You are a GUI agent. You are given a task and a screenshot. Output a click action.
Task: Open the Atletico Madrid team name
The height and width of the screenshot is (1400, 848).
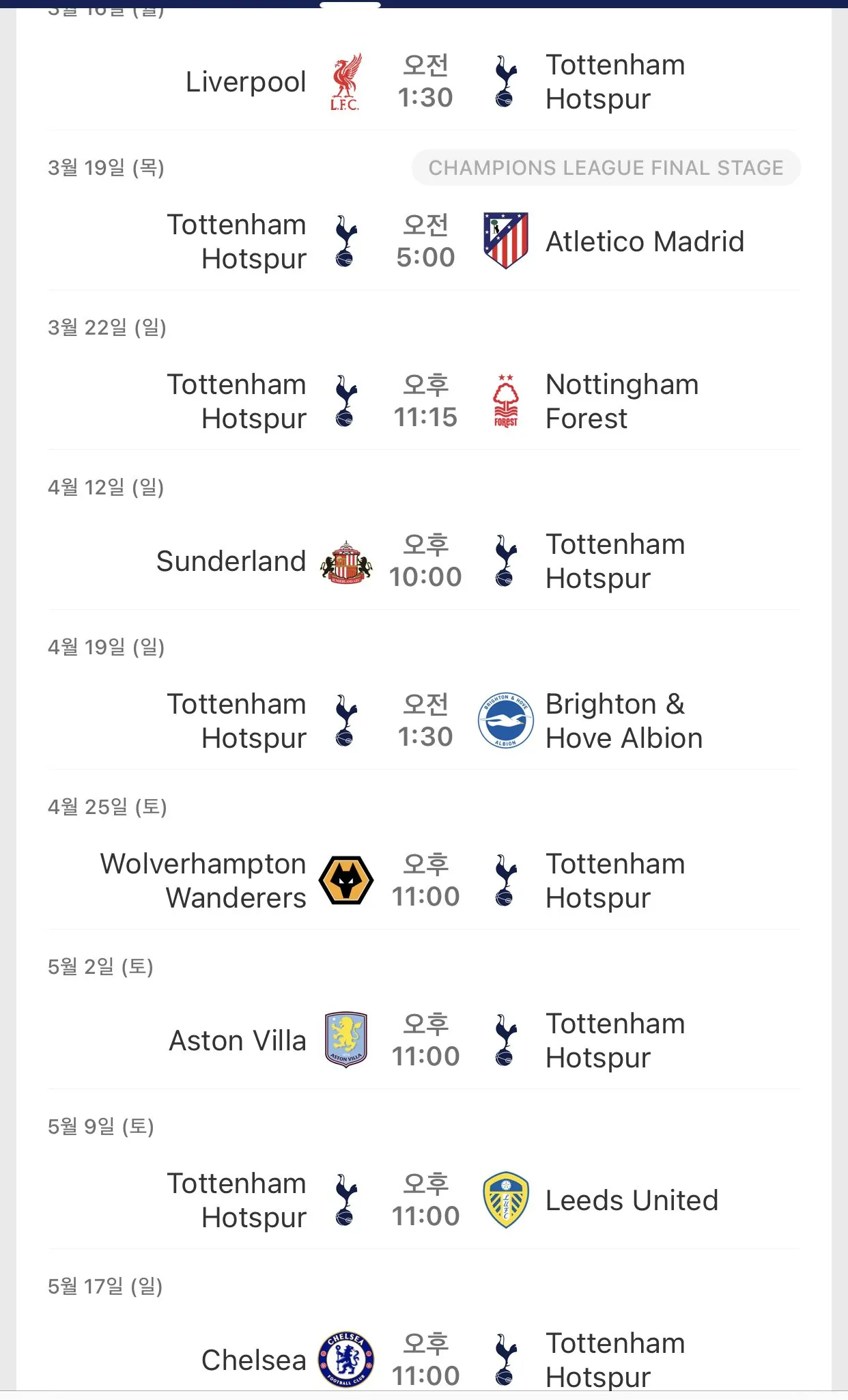coord(645,242)
